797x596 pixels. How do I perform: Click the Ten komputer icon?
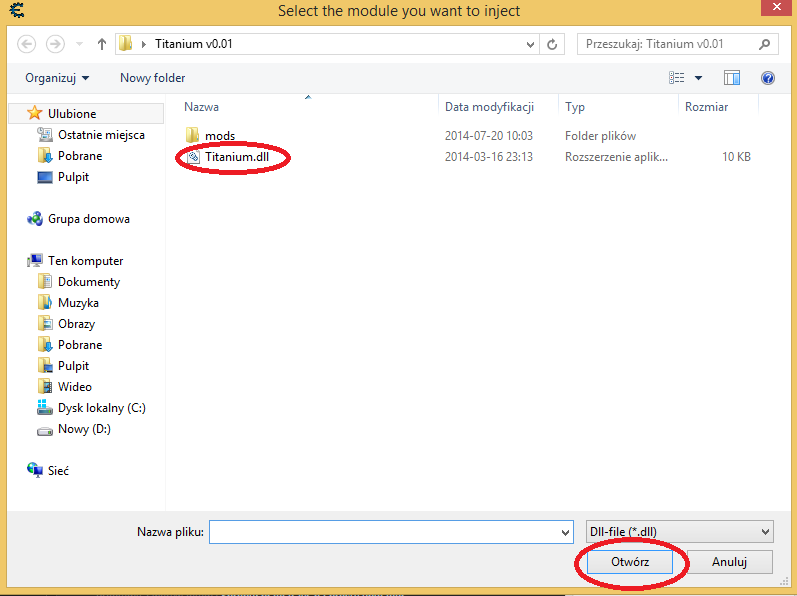coord(35,260)
